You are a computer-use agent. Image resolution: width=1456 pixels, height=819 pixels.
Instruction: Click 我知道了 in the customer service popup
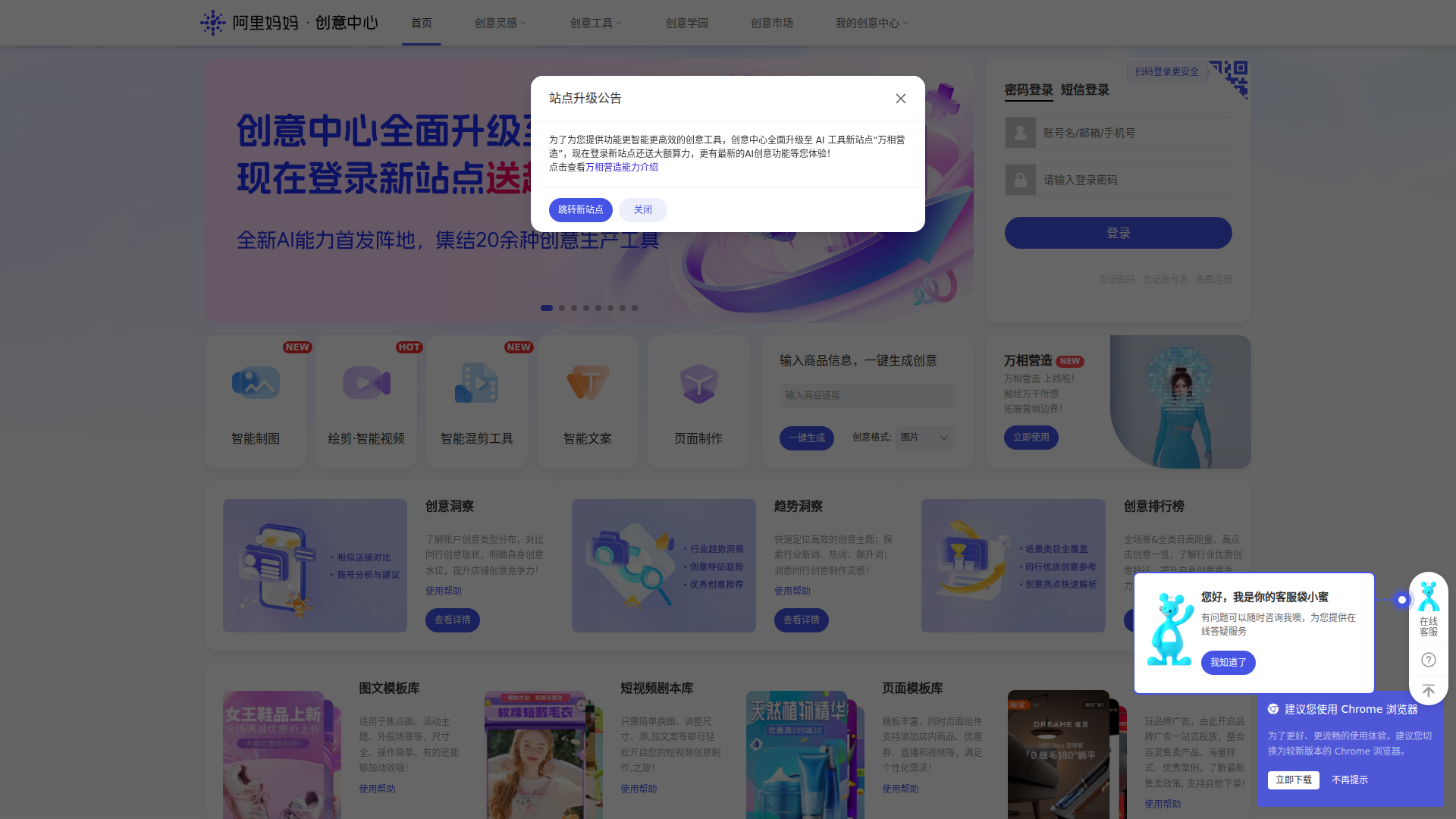click(1228, 662)
